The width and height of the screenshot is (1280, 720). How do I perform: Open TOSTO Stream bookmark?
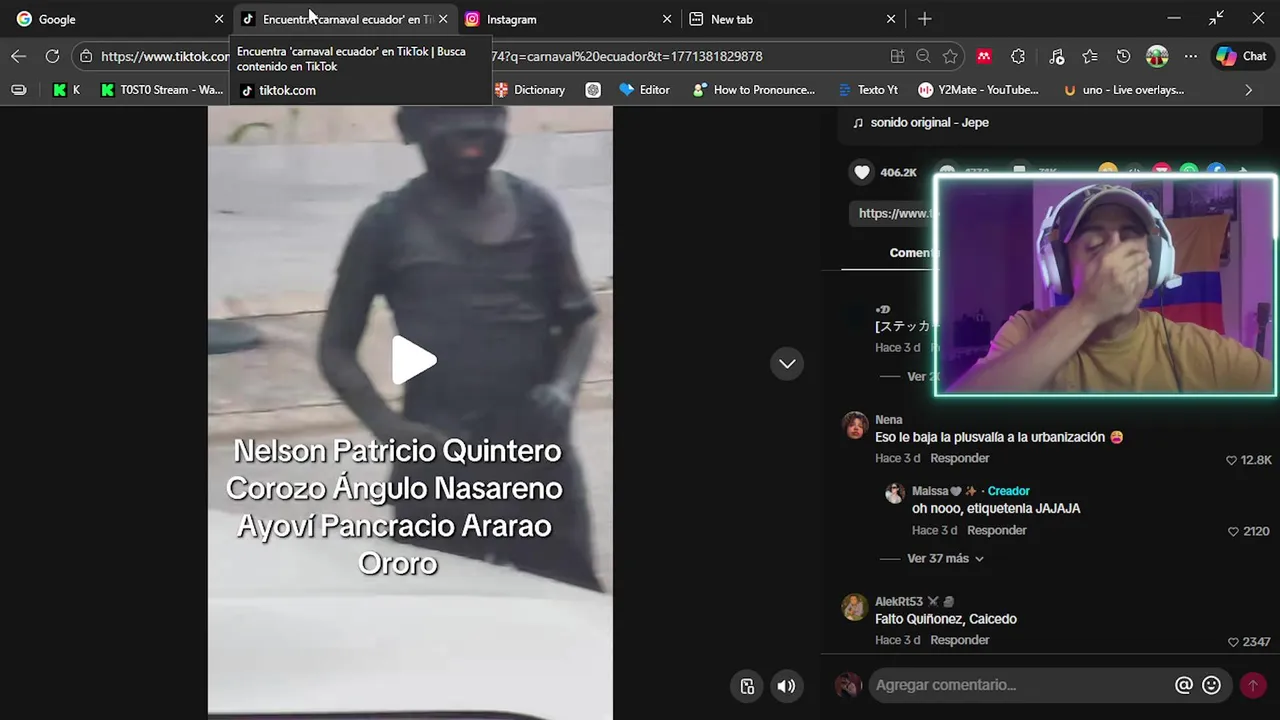(x=162, y=90)
